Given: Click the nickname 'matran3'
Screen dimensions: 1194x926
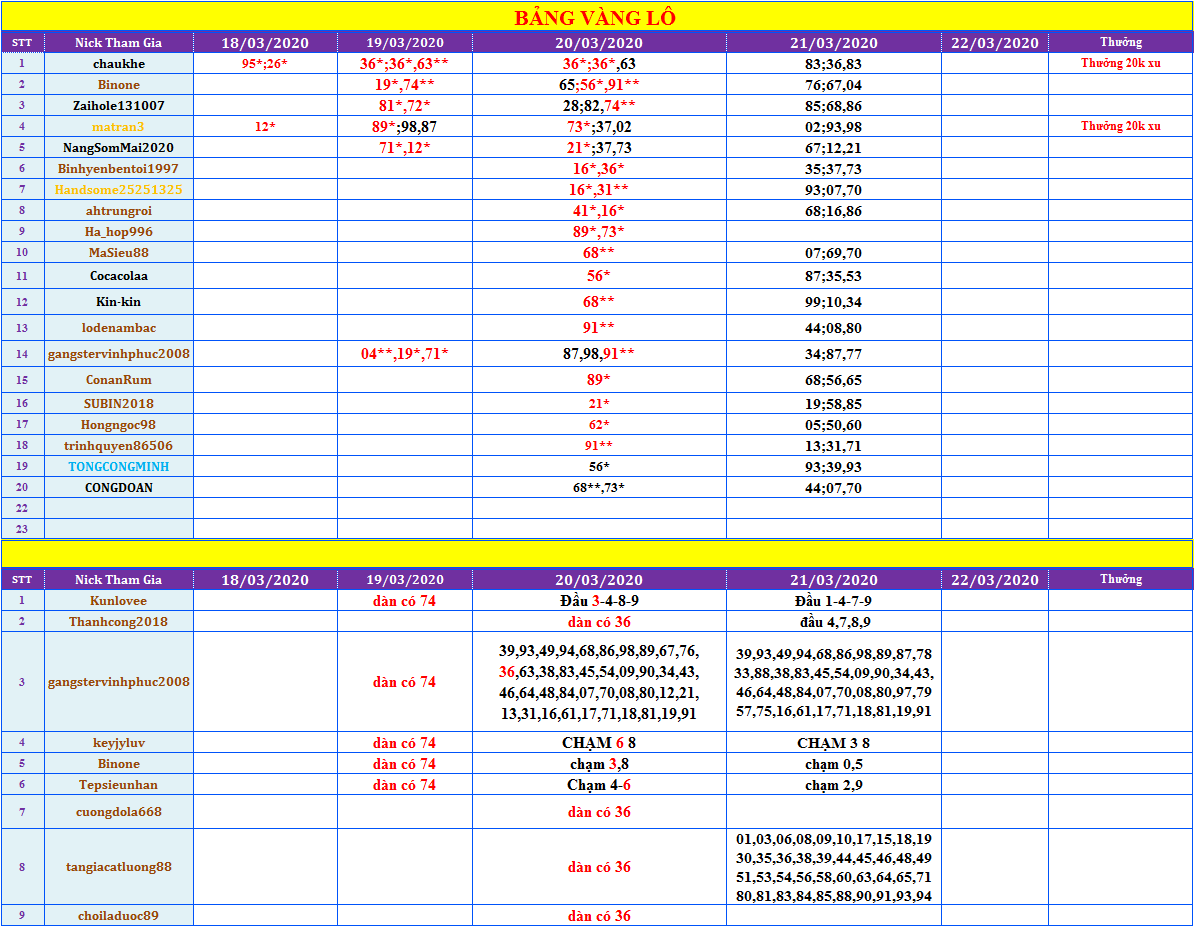Looking at the screenshot, I should click(118, 126).
